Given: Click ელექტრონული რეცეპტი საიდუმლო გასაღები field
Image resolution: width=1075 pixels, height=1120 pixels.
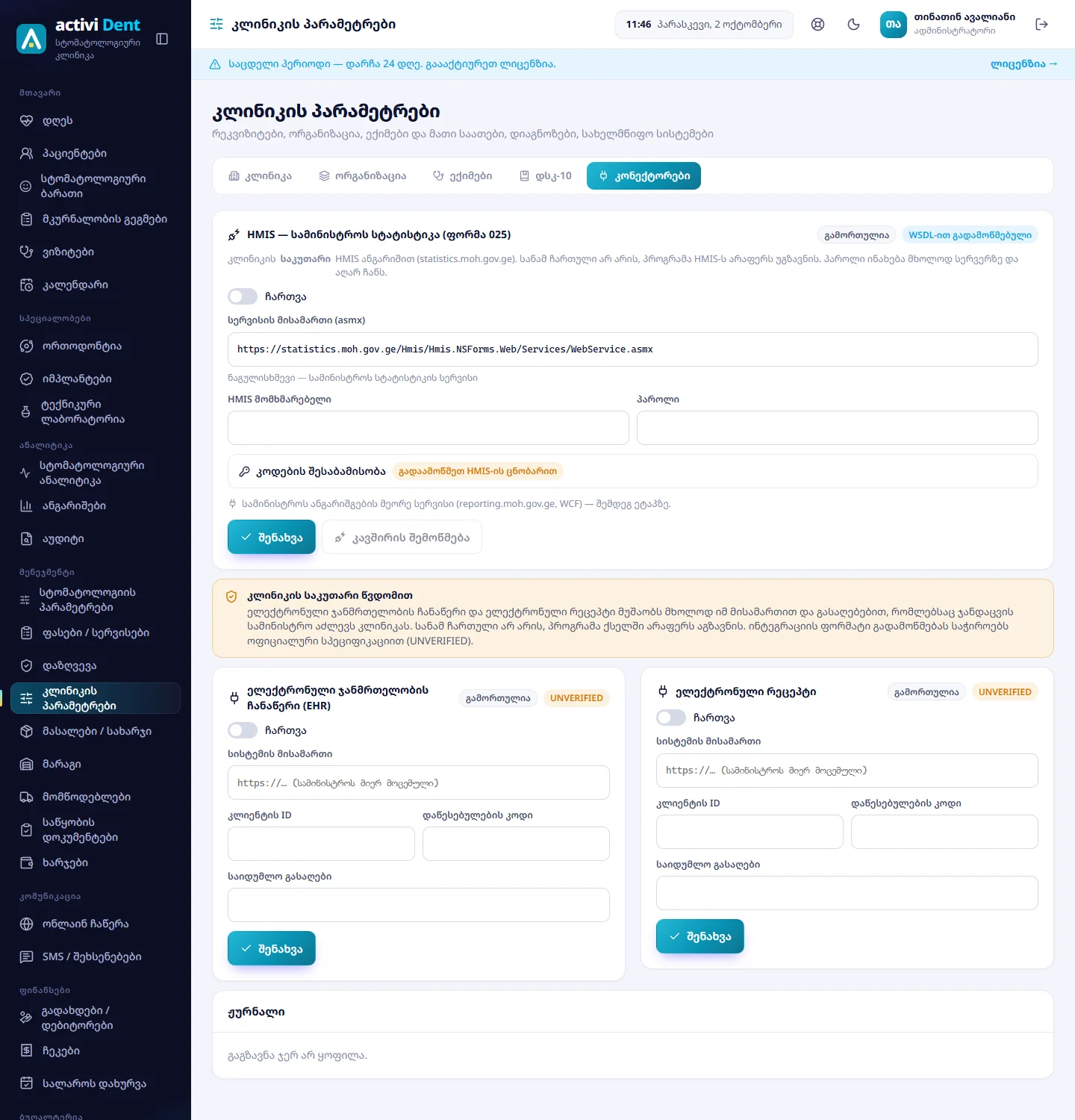Looking at the screenshot, I should [847, 893].
